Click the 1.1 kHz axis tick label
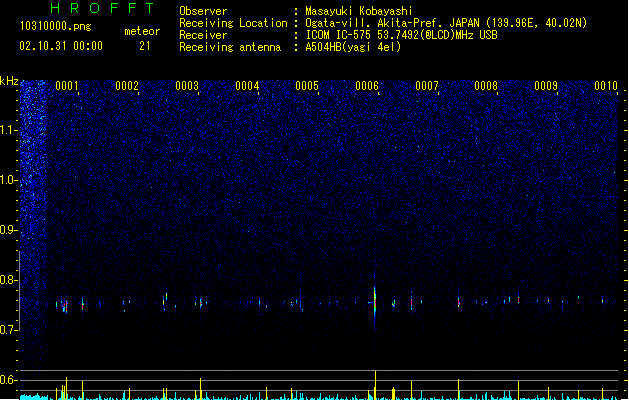Viewport: 629px width, 400px height. pos(9,130)
